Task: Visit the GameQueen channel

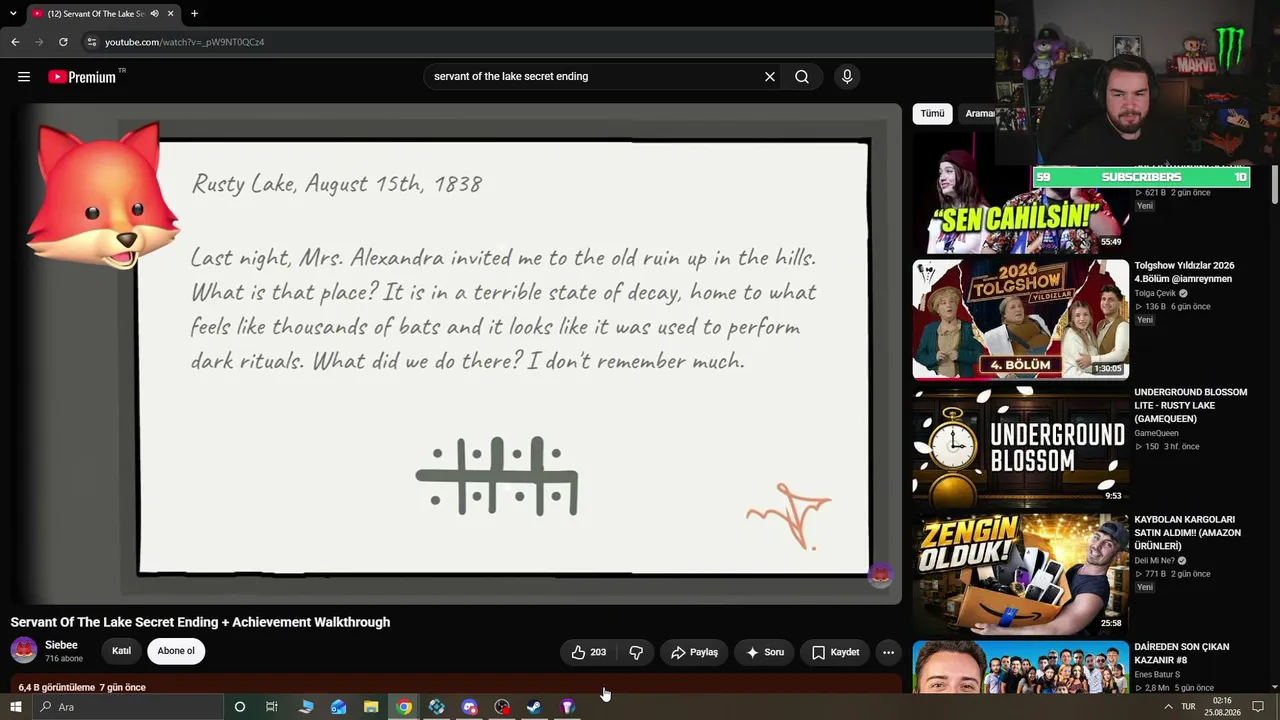Action: (x=1154, y=433)
